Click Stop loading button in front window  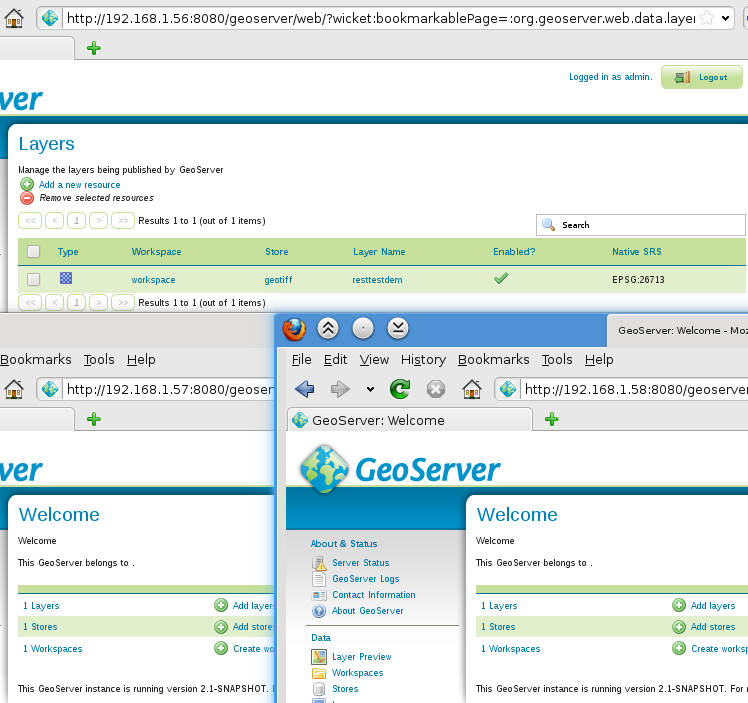(436, 389)
